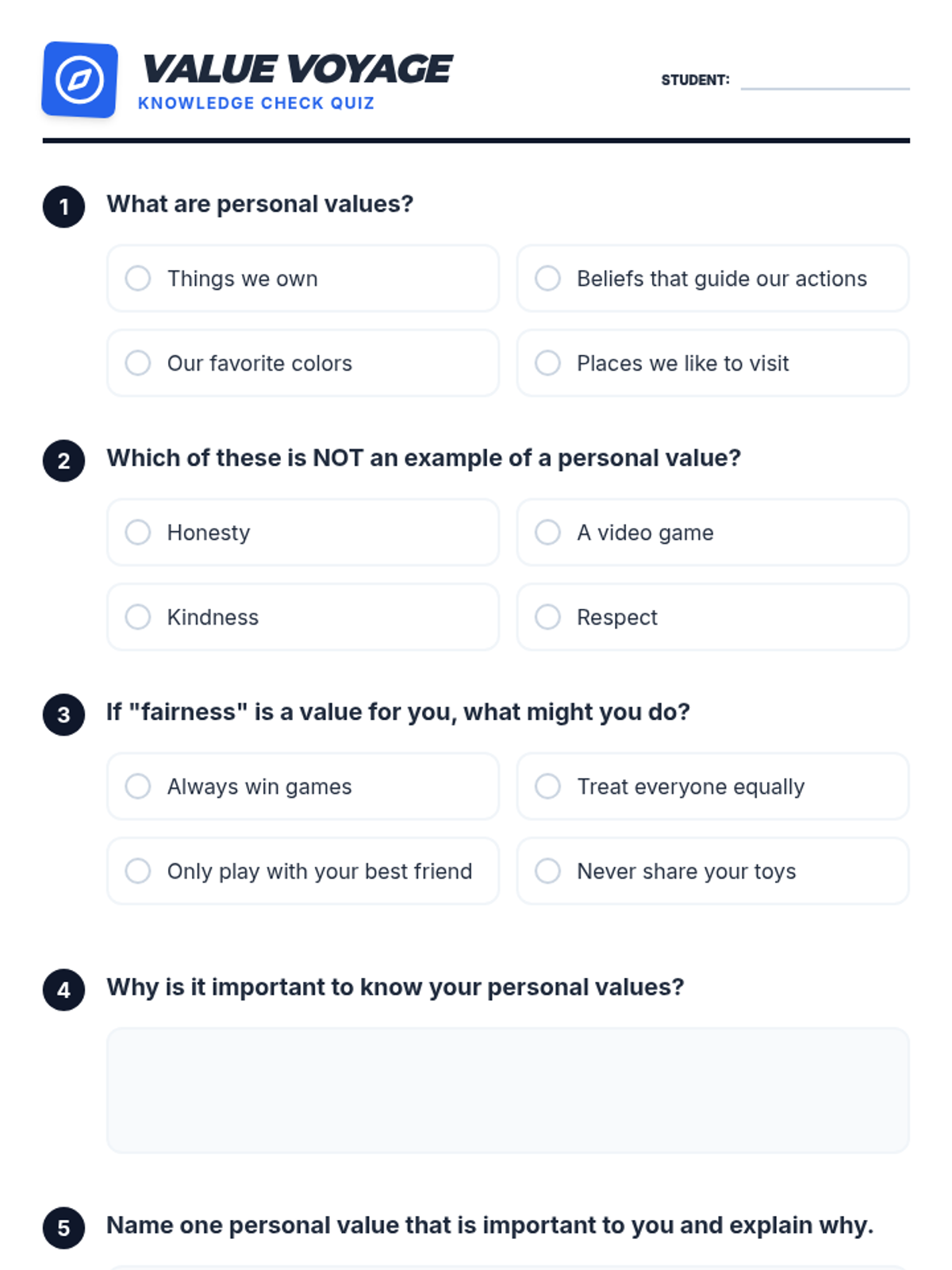Select 'Our favorite colors' answer
952x1270 pixels.
(303, 363)
